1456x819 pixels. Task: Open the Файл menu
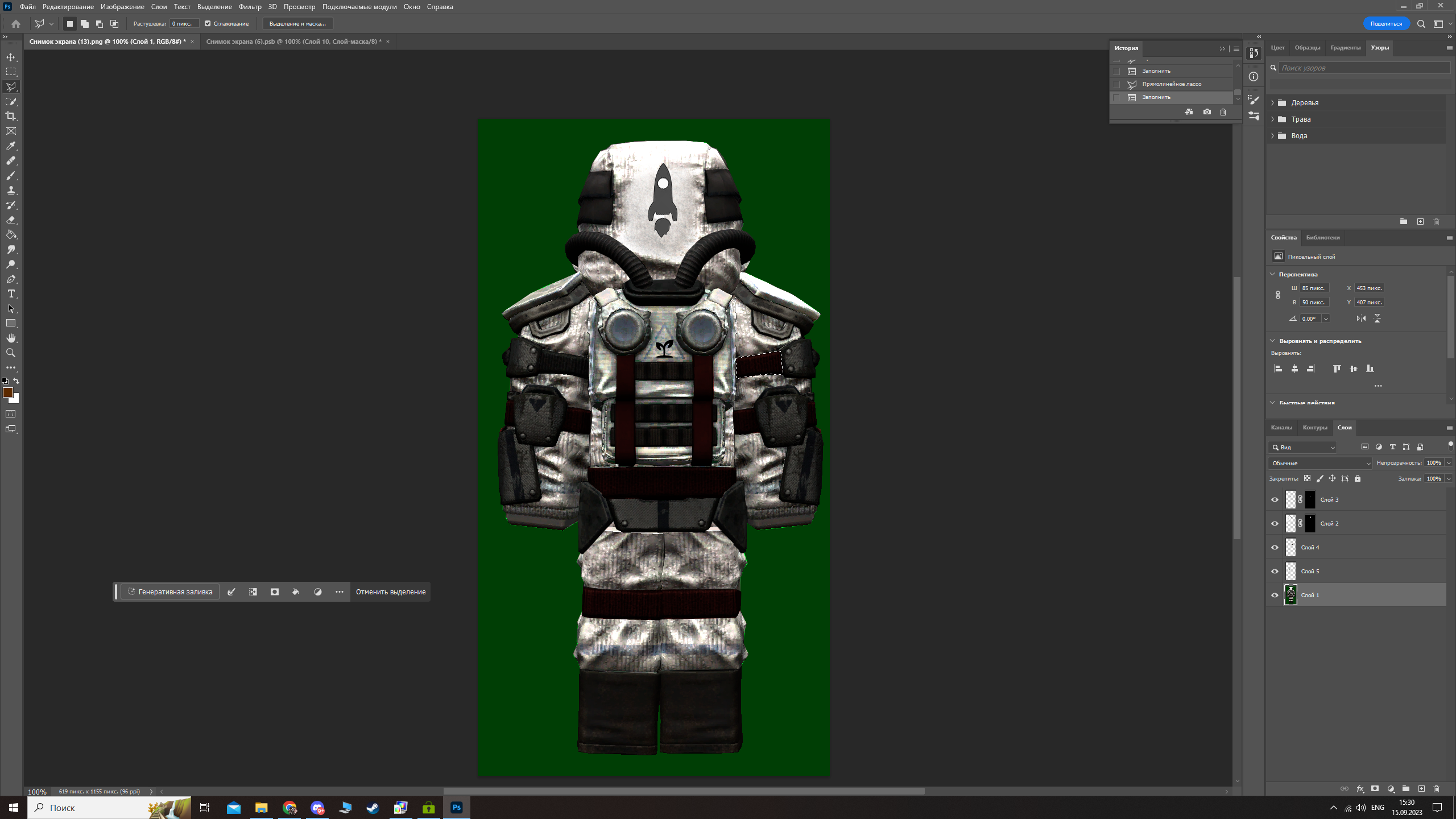27,7
